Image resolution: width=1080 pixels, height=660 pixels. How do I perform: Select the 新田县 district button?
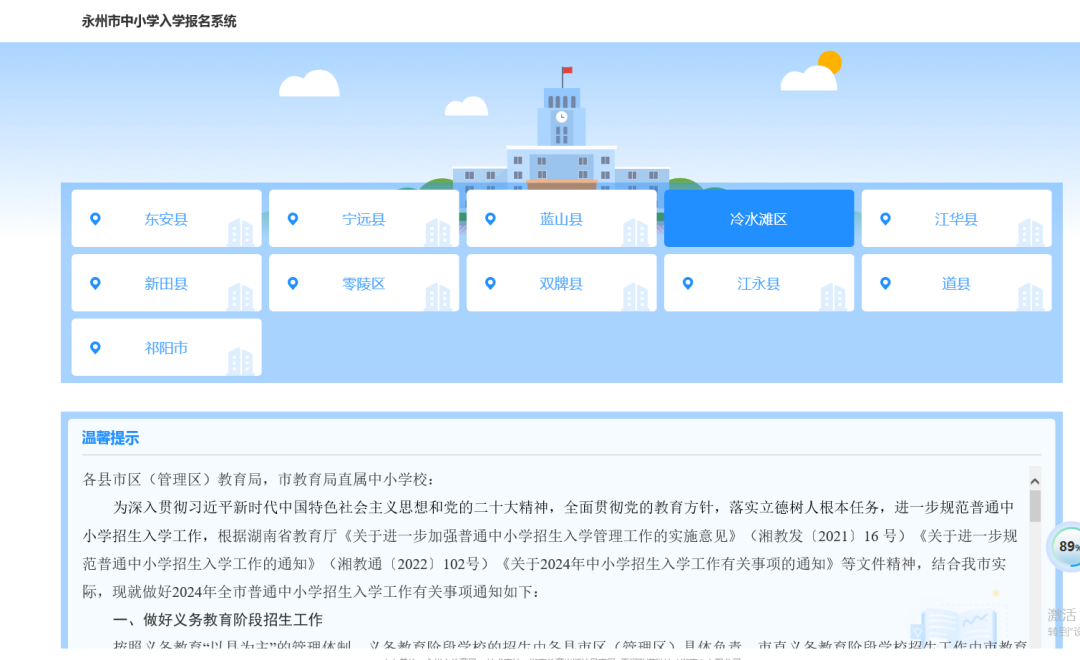[x=166, y=283]
